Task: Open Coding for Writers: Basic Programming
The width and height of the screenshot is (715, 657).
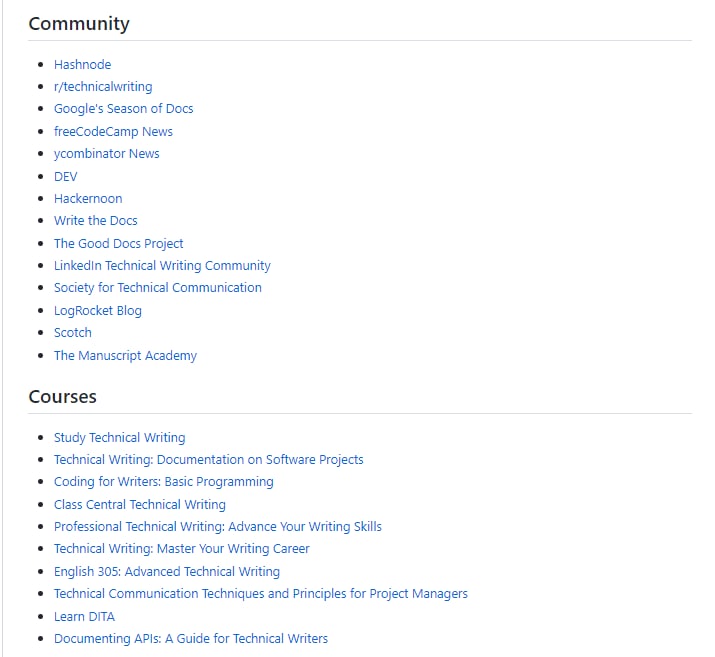Action: (163, 482)
